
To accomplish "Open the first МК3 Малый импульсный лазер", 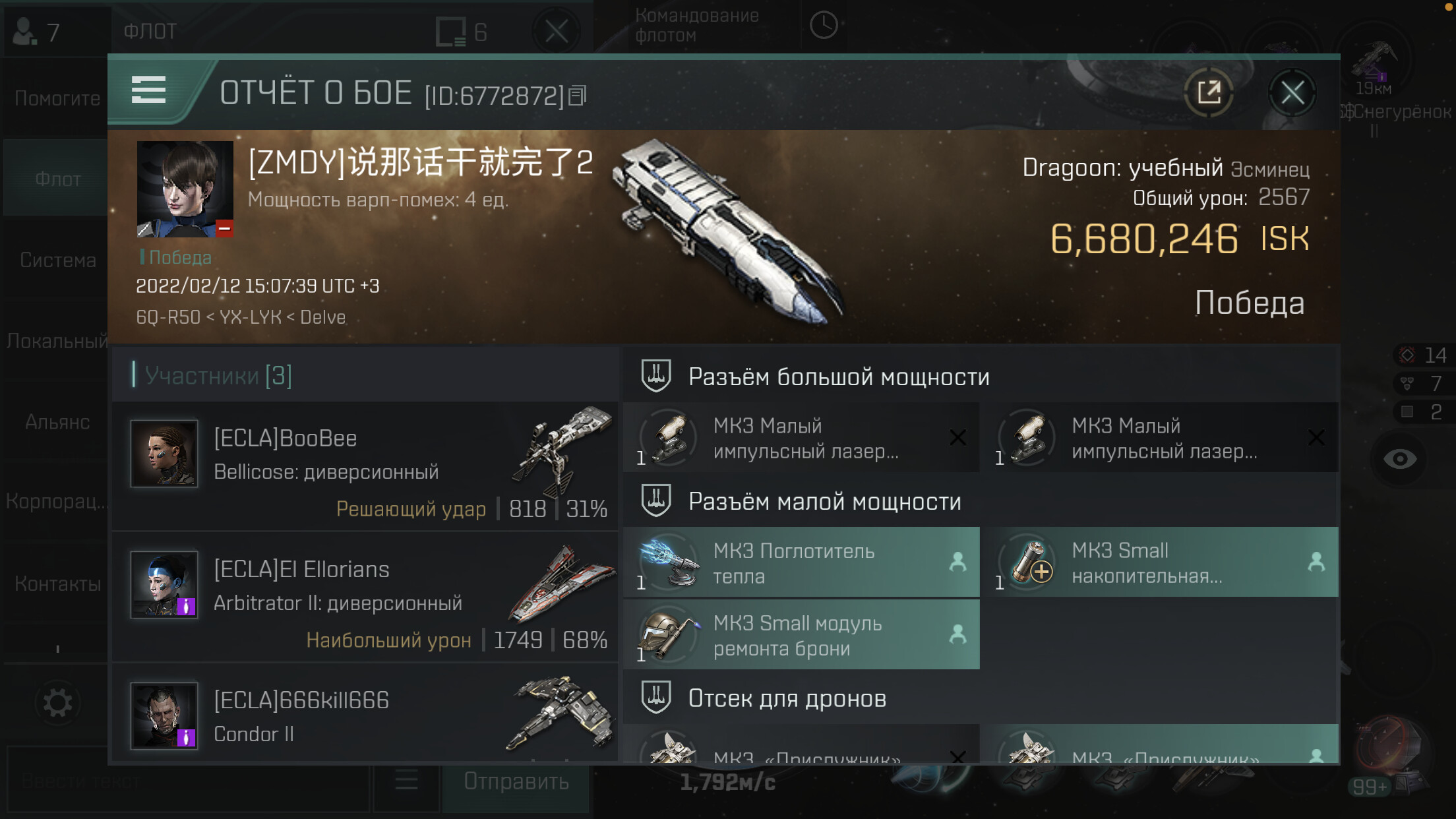I will (x=801, y=438).
